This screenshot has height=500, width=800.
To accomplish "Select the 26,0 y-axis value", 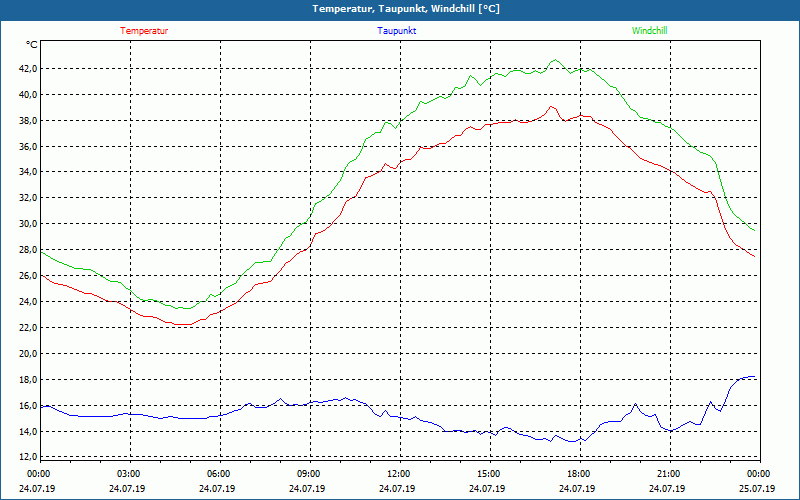I will coord(27,276).
